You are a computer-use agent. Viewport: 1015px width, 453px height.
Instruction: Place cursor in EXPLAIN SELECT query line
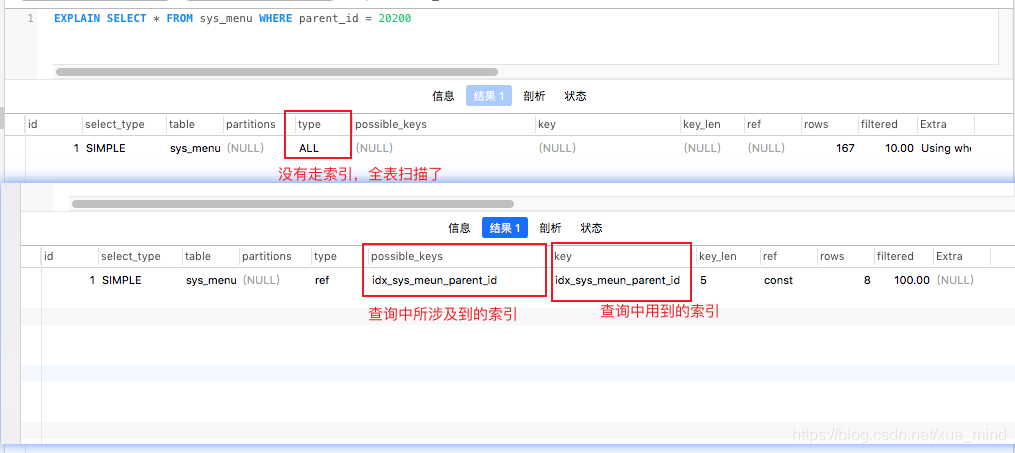(232, 19)
